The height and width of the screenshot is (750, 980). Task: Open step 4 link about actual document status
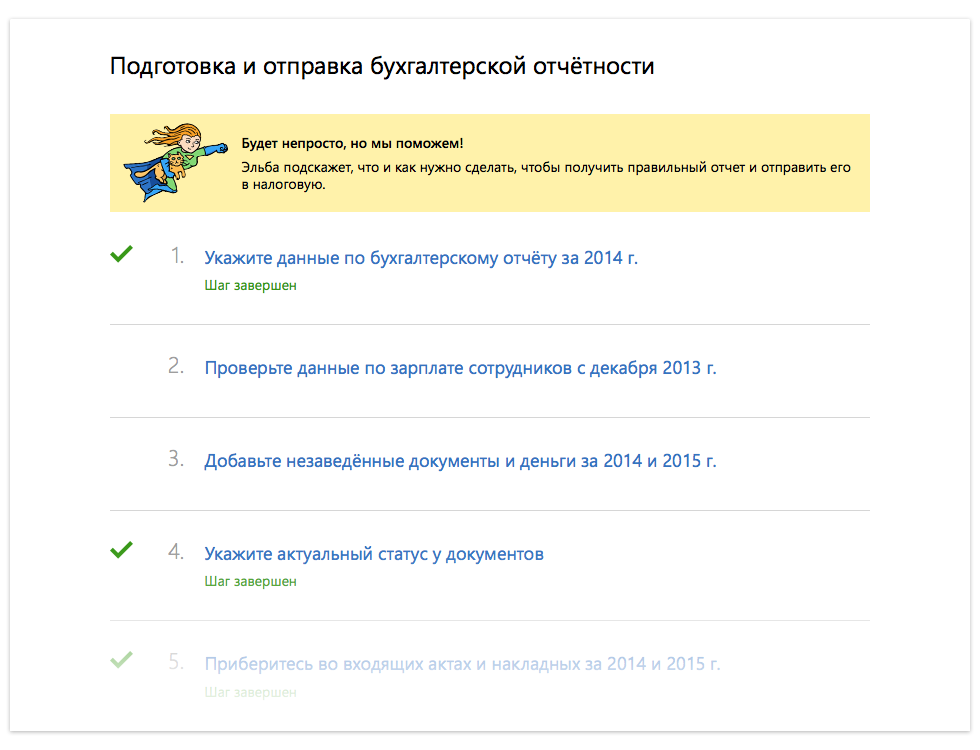point(374,554)
